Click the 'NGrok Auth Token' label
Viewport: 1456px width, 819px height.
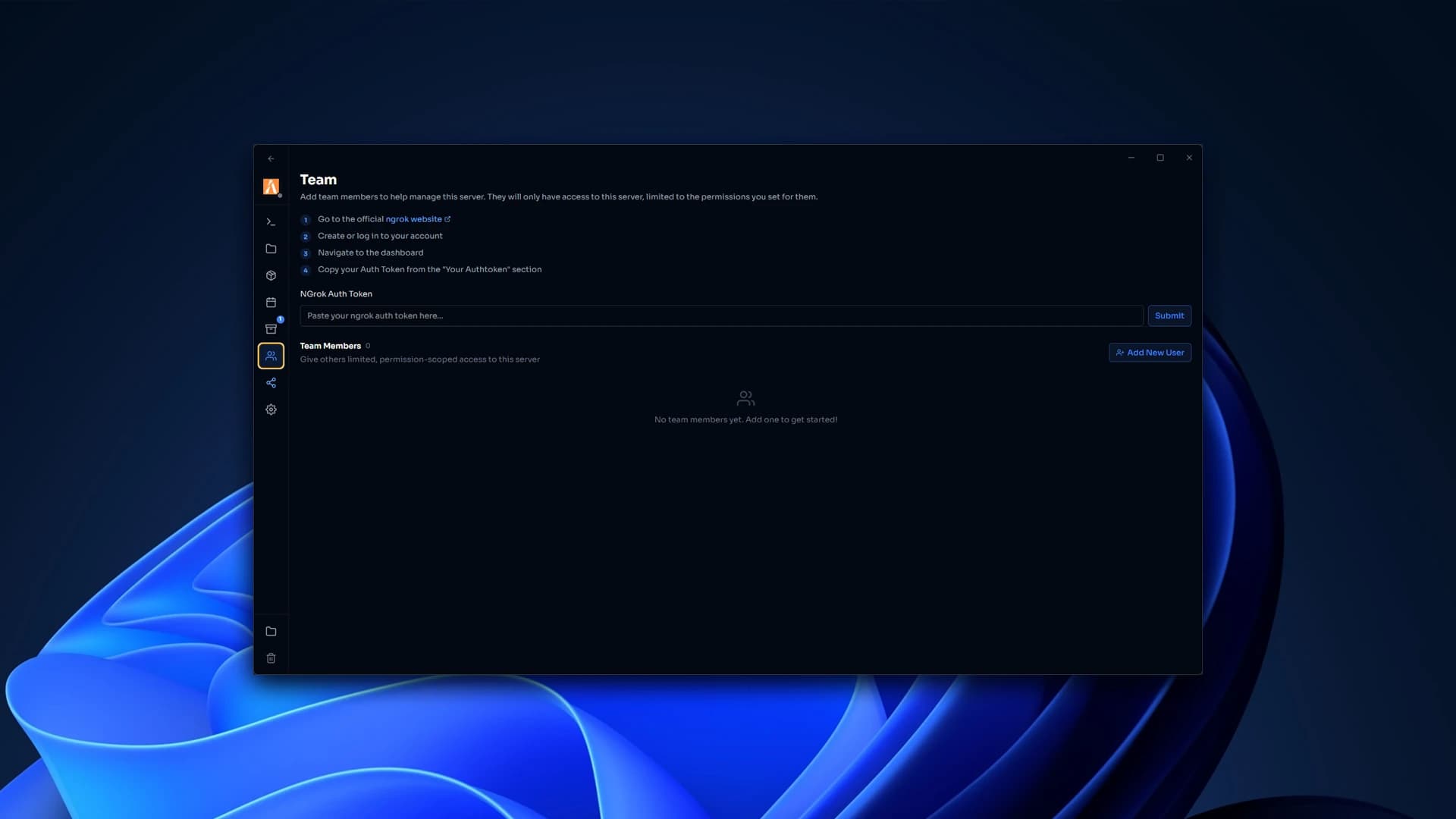click(x=336, y=294)
